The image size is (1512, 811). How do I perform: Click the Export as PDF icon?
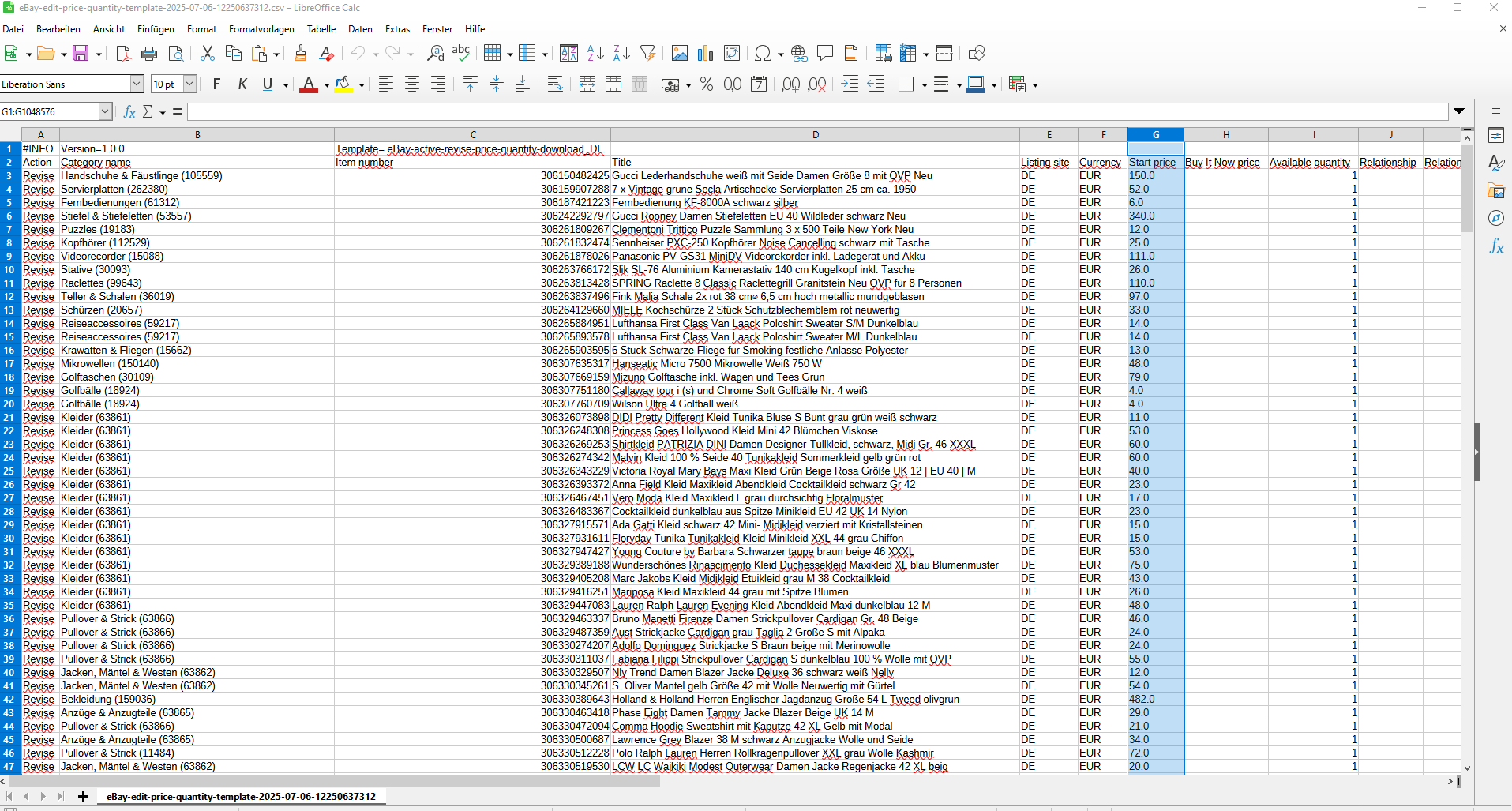123,53
